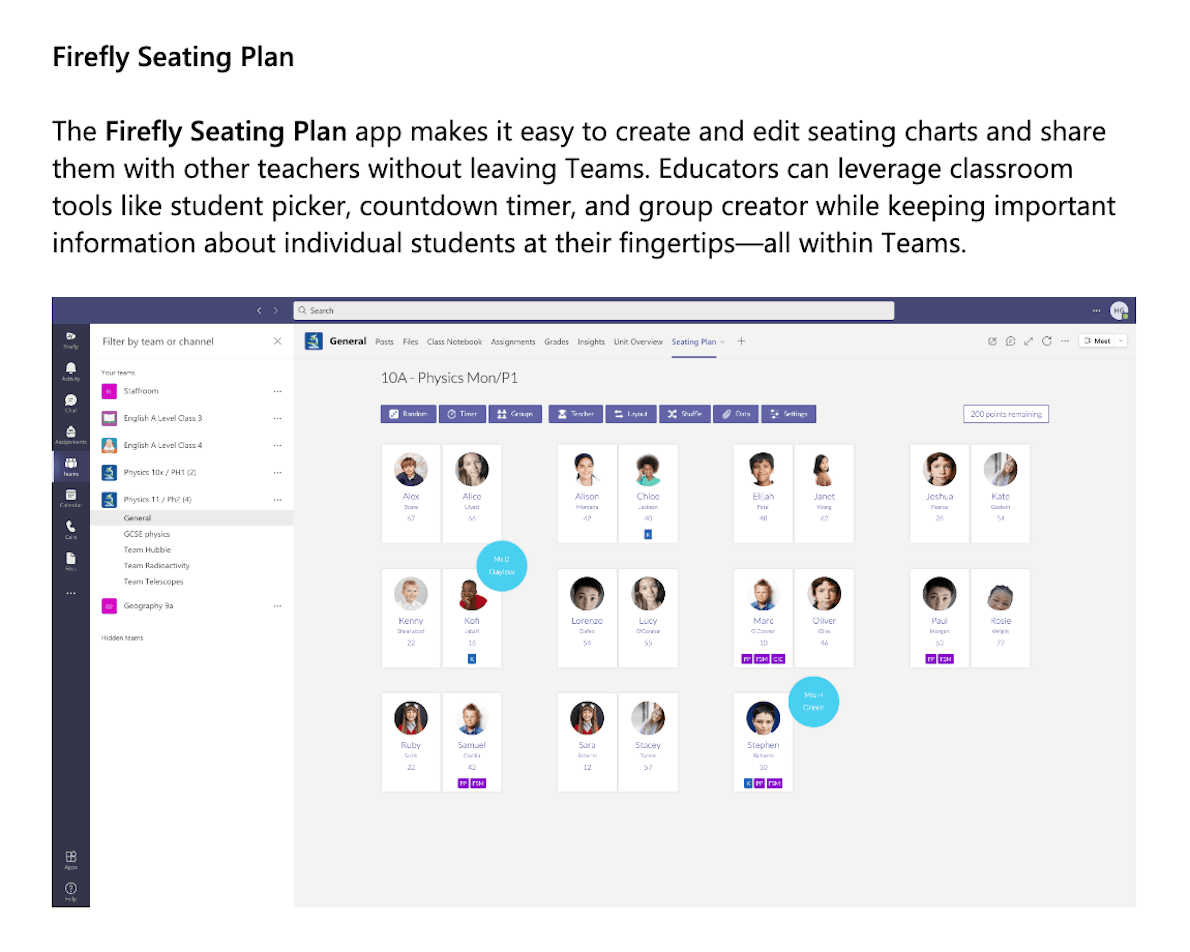
Task: Open the Seating Plan tab dropdown arrow
Action: tap(722, 342)
